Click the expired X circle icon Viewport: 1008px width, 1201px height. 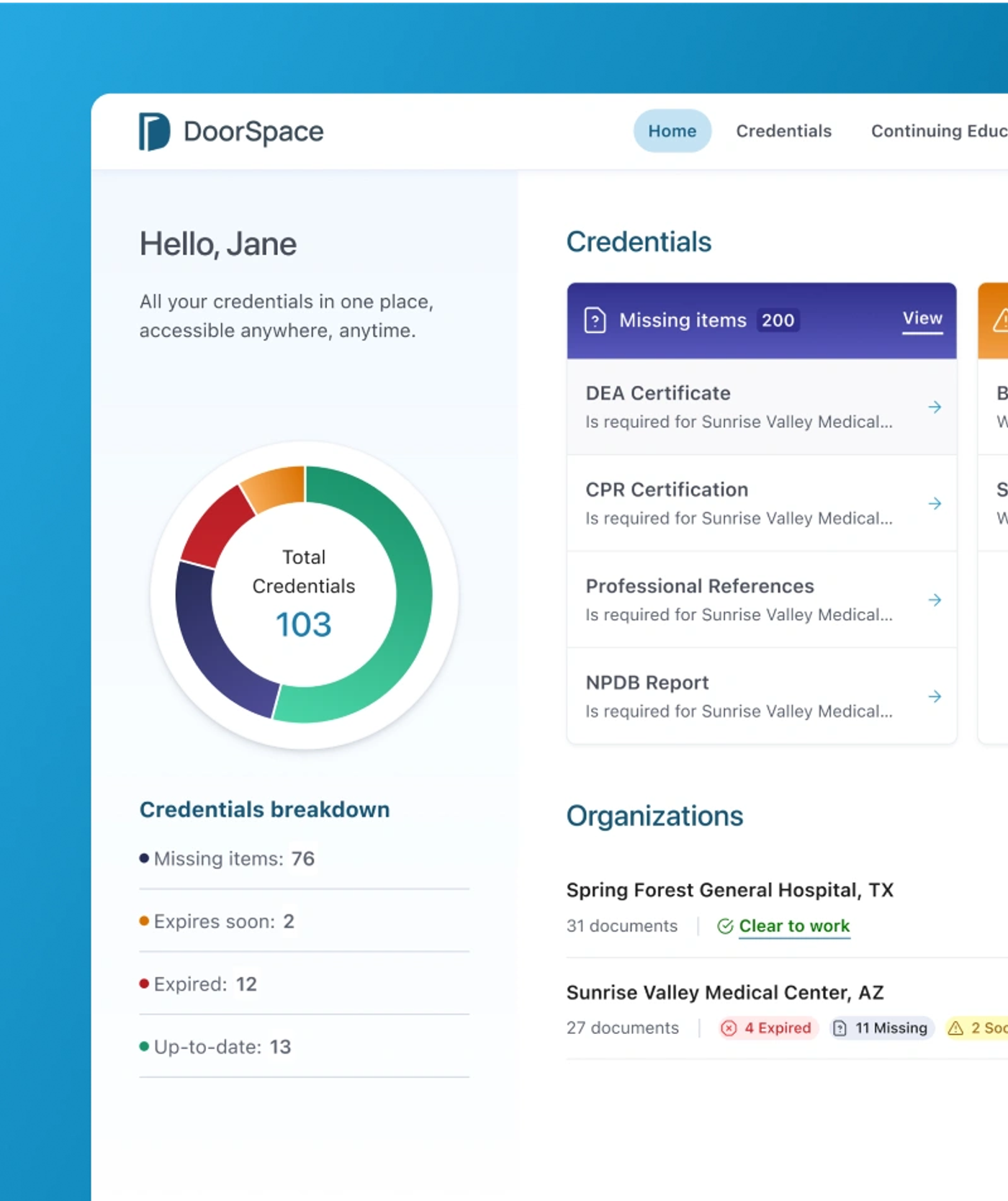[x=729, y=1028]
